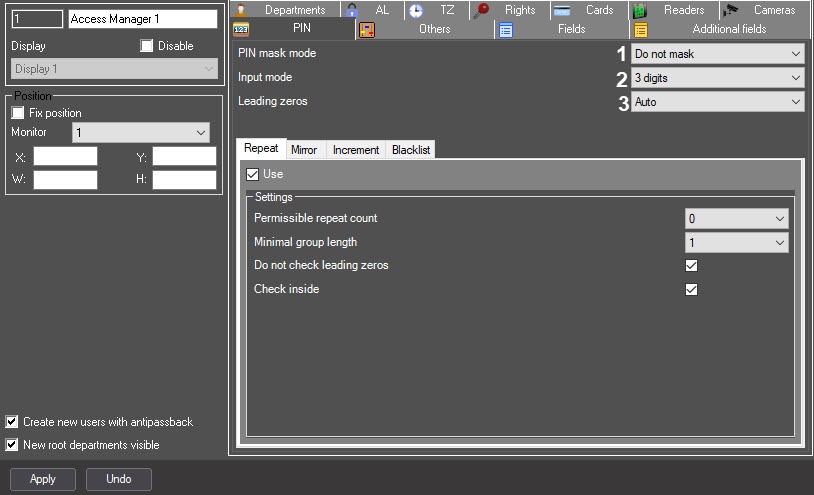Image resolution: width=814 pixels, height=495 pixels.
Task: Open the Permissible repeat count dropdown
Action: click(x=737, y=219)
